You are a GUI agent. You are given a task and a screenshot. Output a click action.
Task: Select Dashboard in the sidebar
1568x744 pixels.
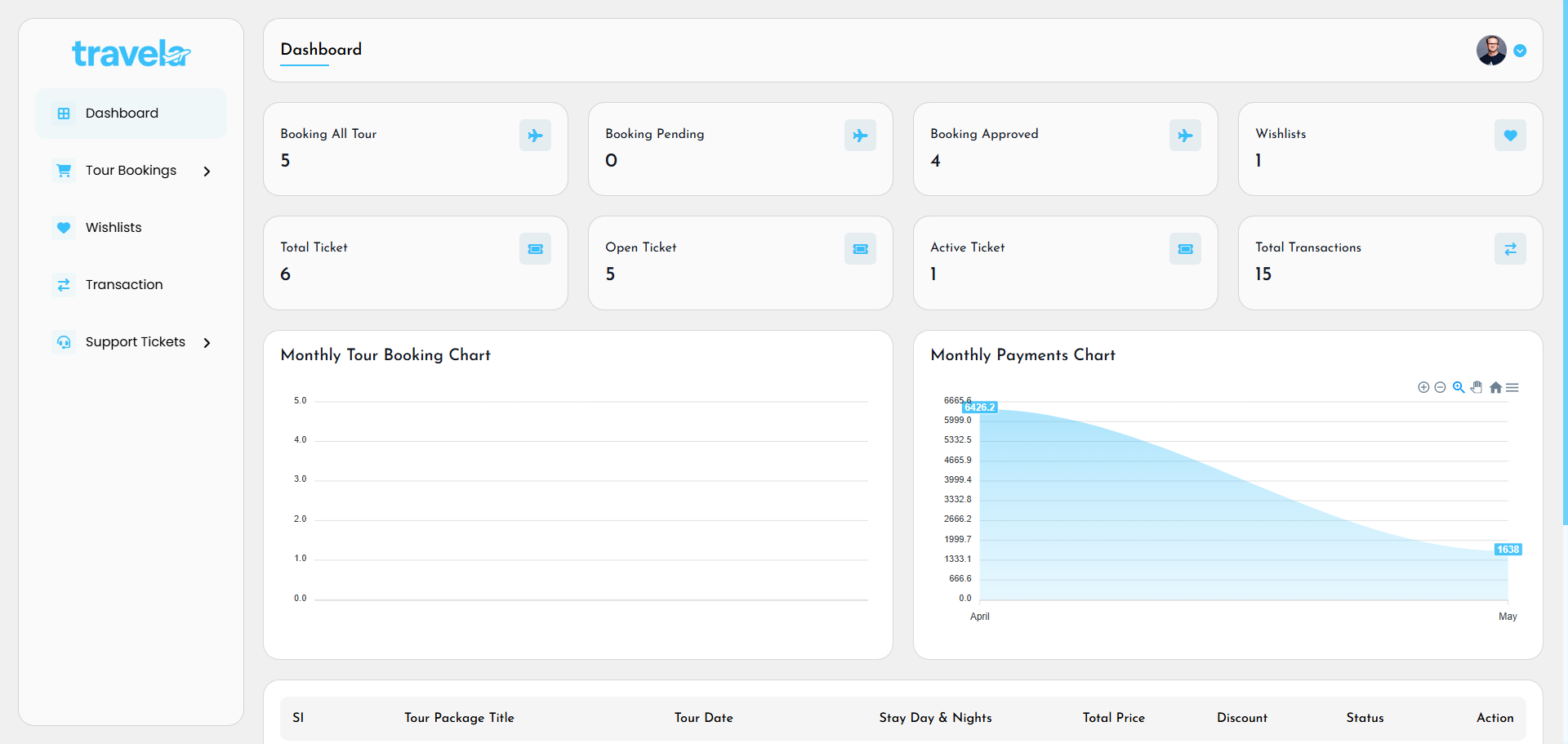[x=122, y=113]
